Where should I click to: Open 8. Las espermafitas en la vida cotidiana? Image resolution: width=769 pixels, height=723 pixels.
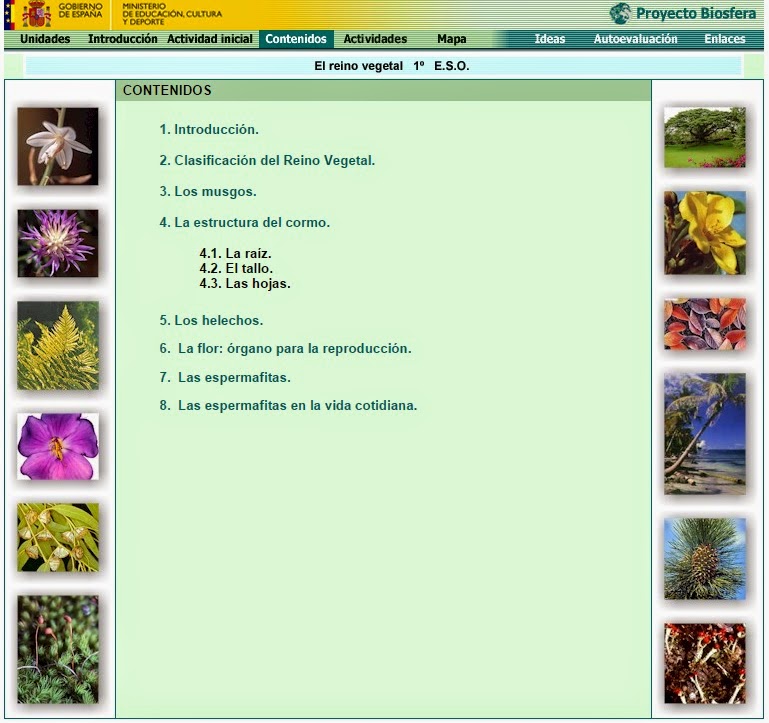[x=288, y=406]
